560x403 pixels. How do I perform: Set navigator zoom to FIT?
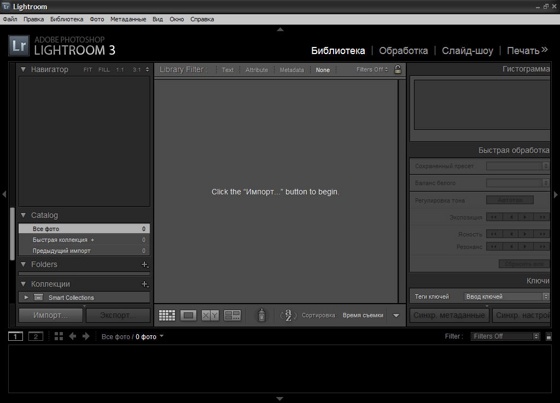88,70
